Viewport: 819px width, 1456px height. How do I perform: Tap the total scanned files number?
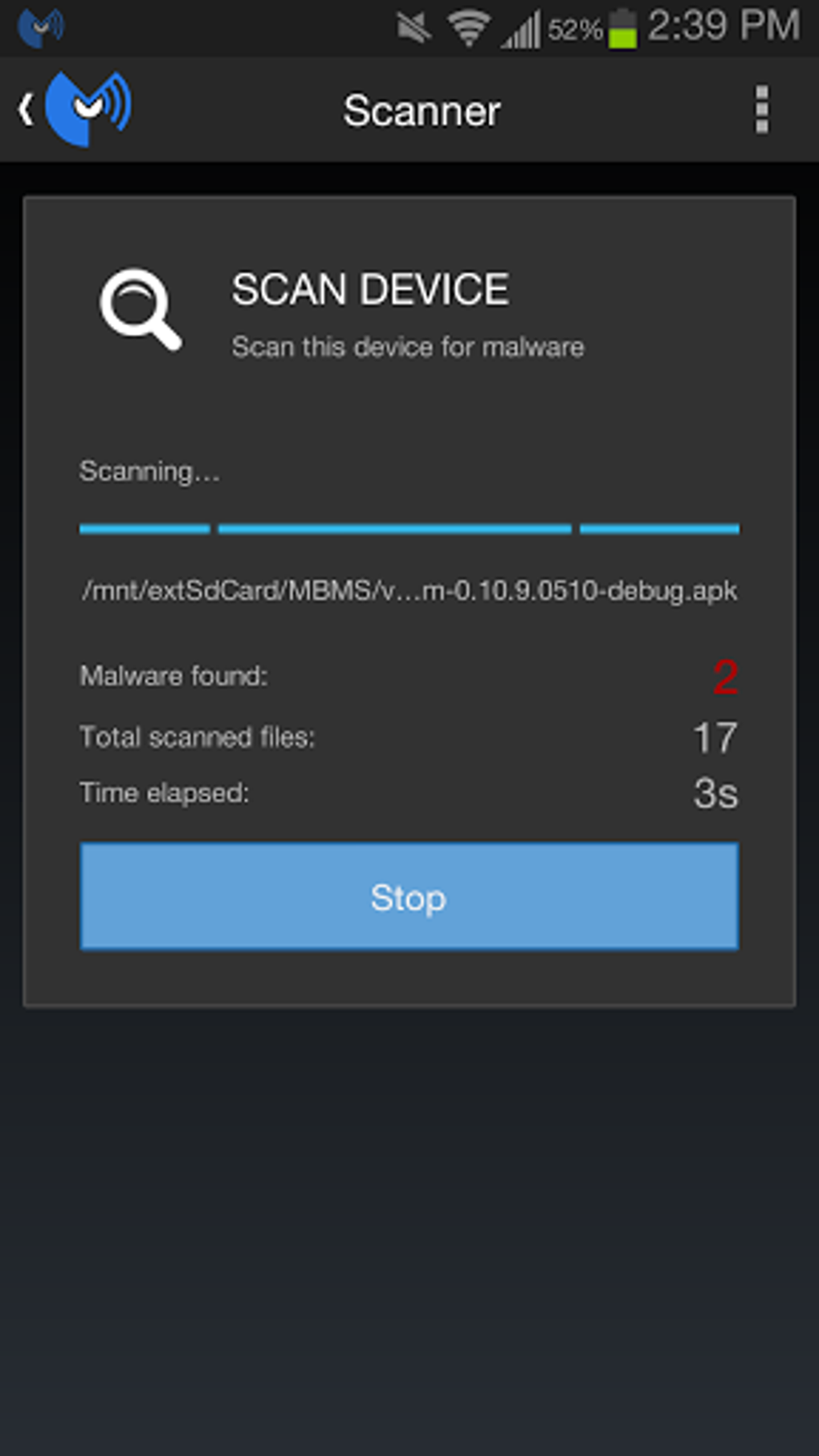714,737
